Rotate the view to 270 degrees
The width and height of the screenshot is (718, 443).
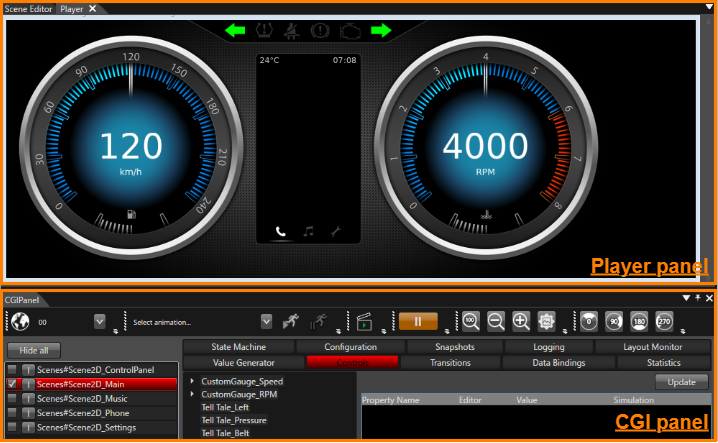pyautogui.click(x=664, y=322)
